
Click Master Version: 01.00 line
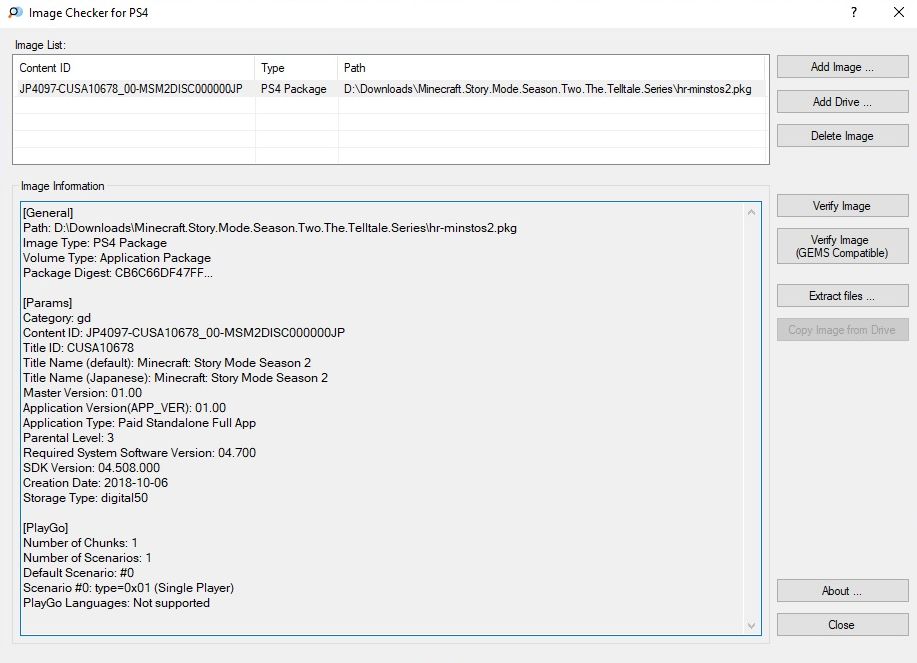point(82,393)
